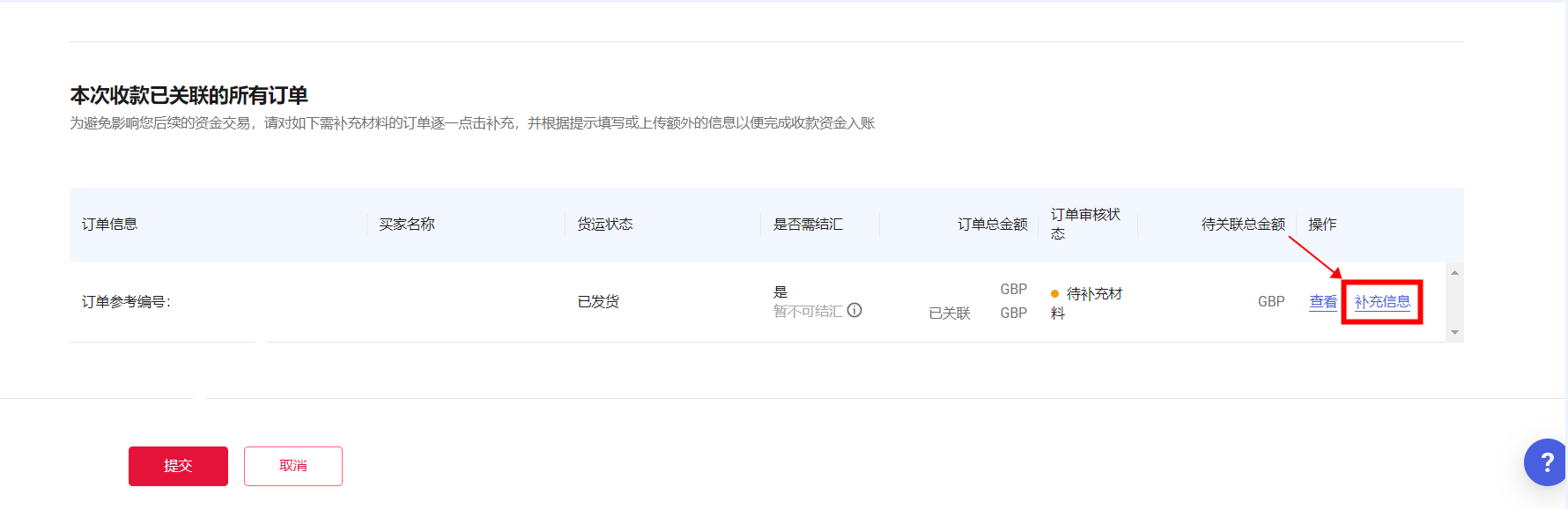Click the 补充信息 link
This screenshot has height=509, width=1568.
click(1382, 302)
